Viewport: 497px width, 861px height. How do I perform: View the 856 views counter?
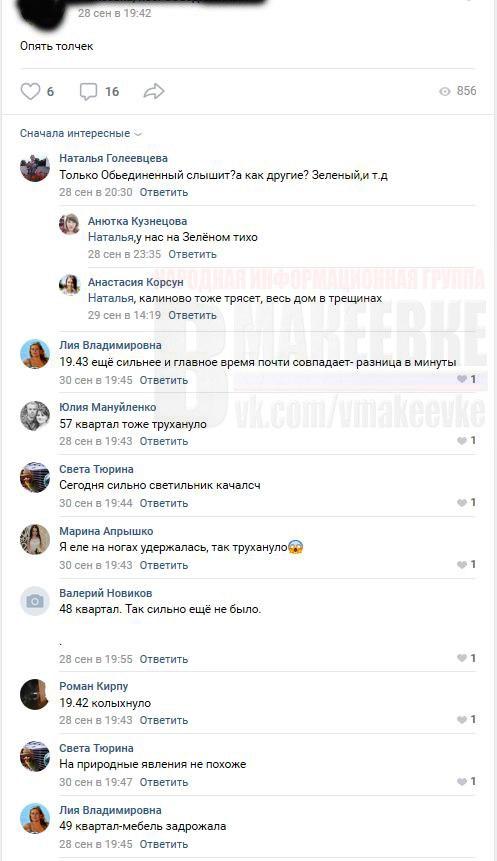(458, 91)
